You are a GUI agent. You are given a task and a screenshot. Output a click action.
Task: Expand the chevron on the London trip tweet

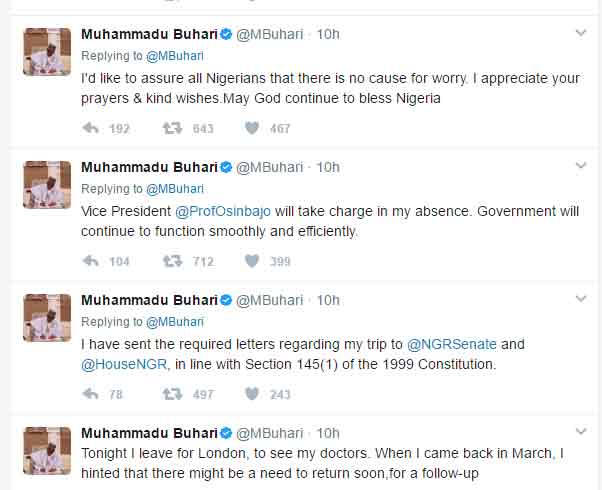pos(580,432)
